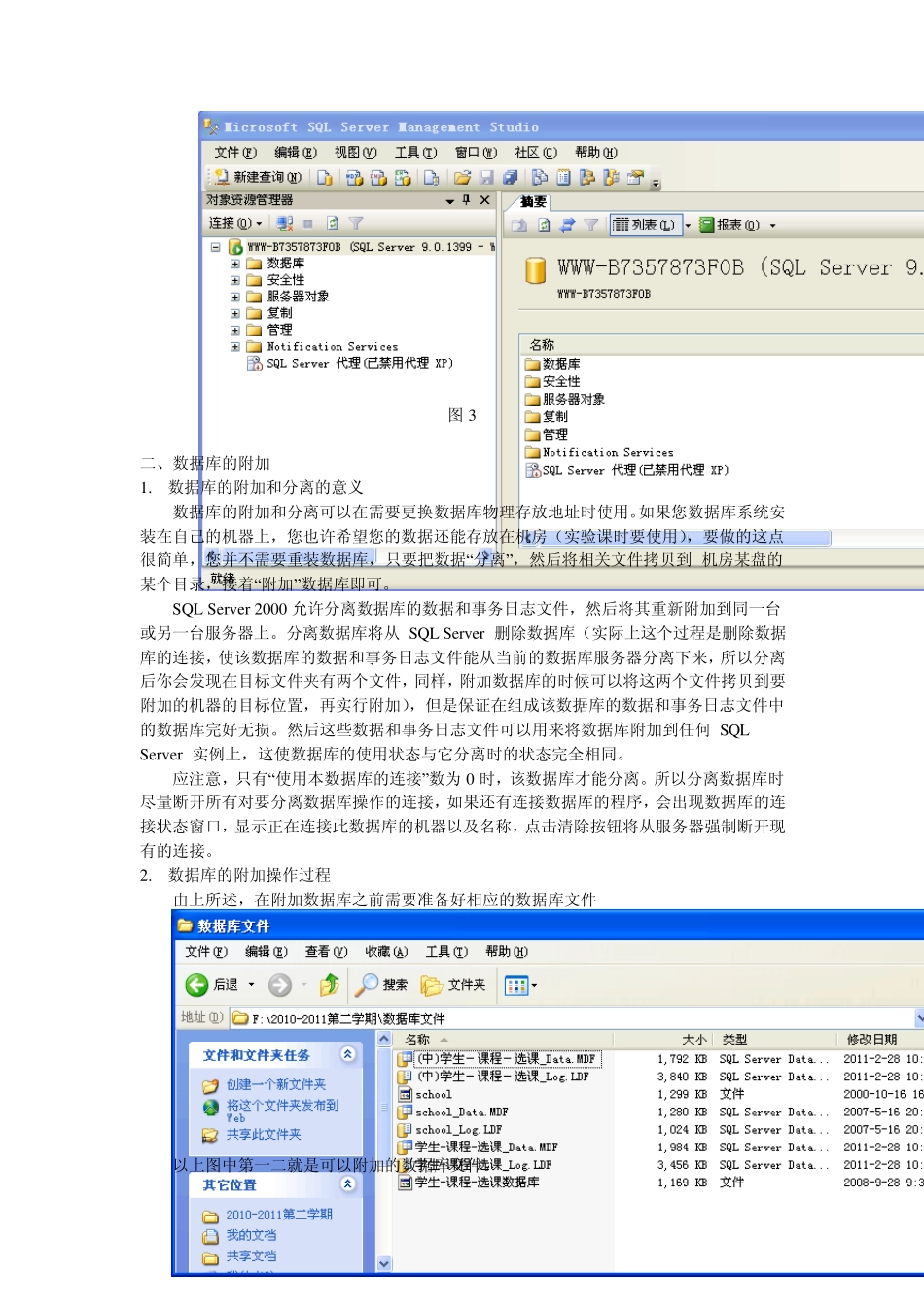This screenshot has width=924, height=1307.
Task: Click the Properties window icon at SSMS toolbar end
Action: coord(636,178)
